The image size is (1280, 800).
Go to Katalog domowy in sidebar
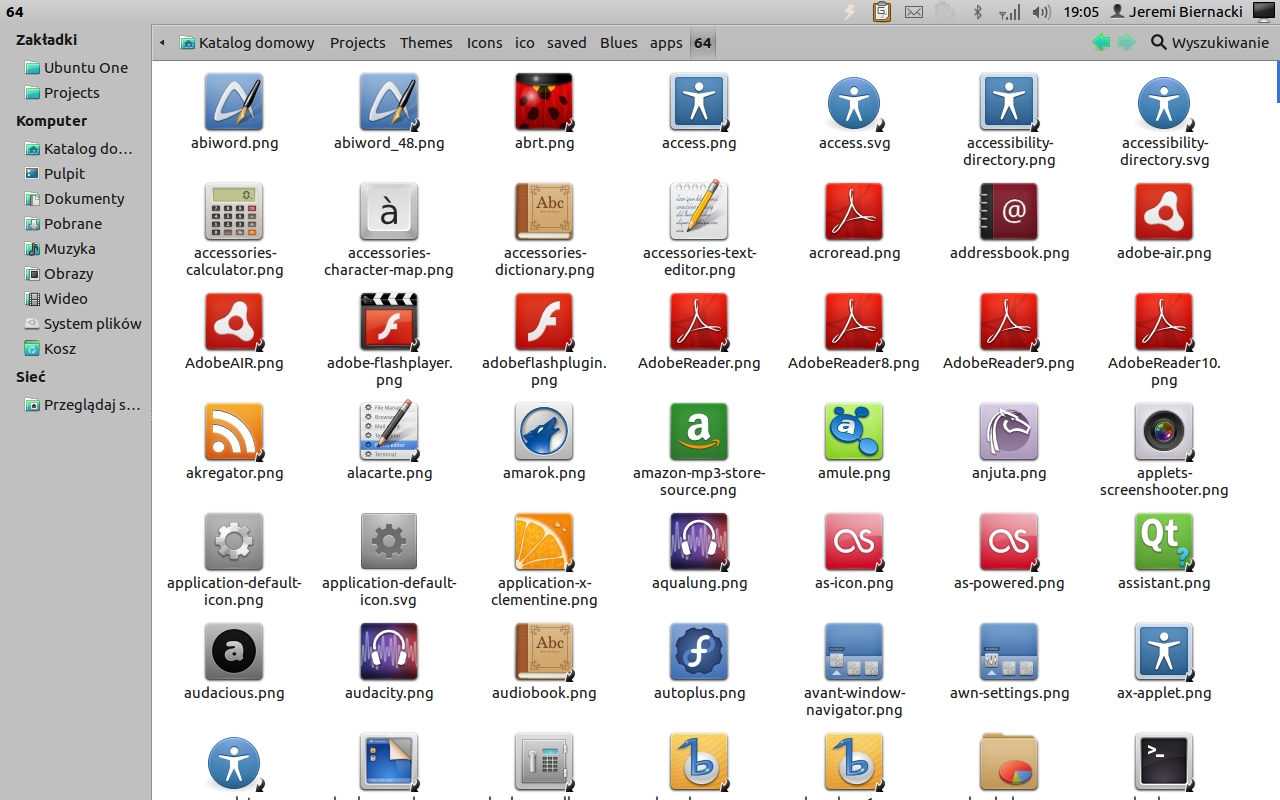tap(76, 149)
